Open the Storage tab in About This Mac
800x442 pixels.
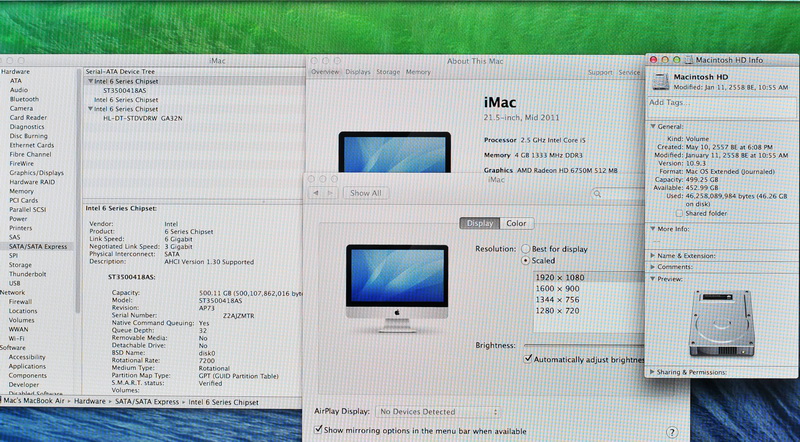(x=388, y=72)
